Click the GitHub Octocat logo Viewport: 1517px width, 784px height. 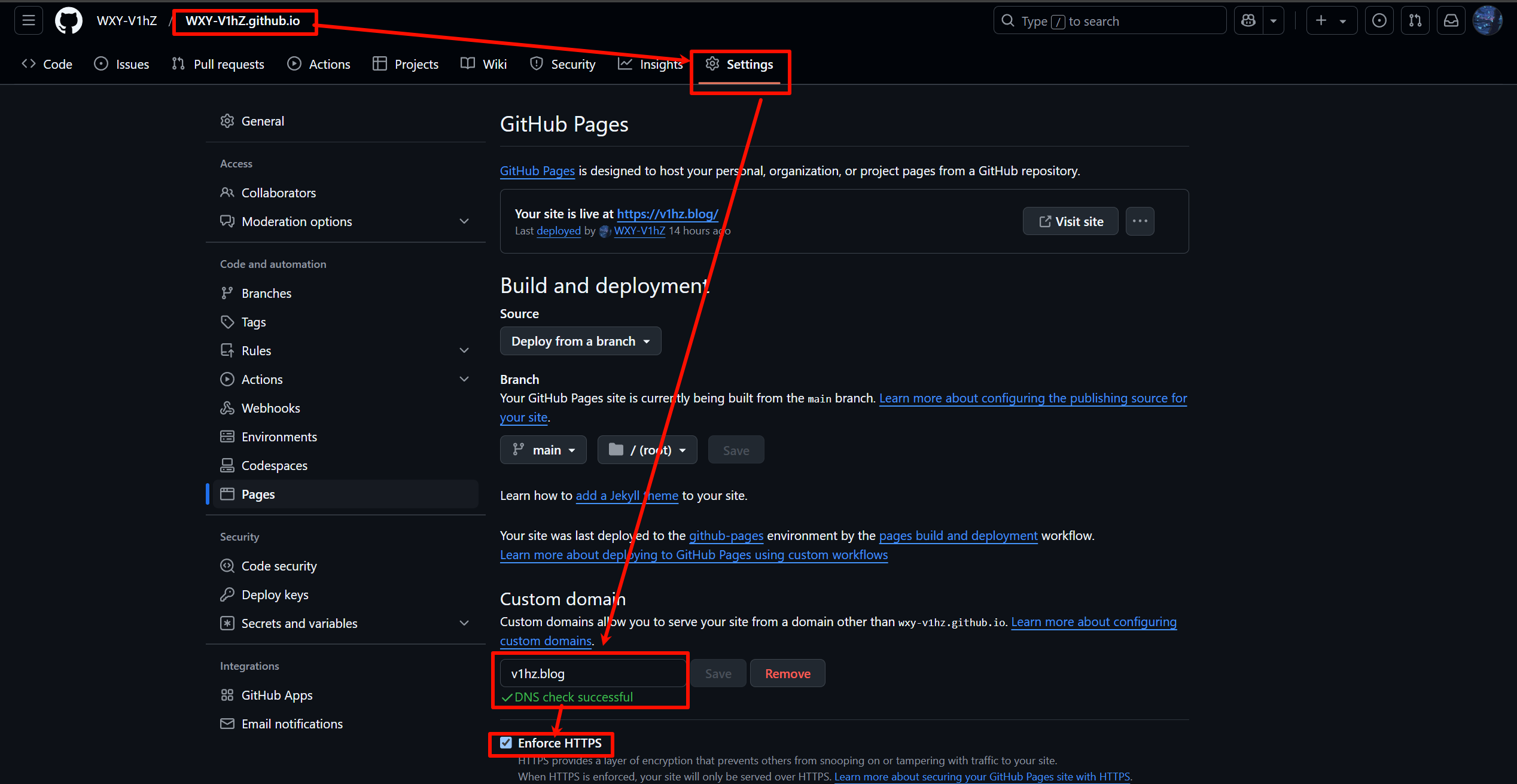(69, 21)
